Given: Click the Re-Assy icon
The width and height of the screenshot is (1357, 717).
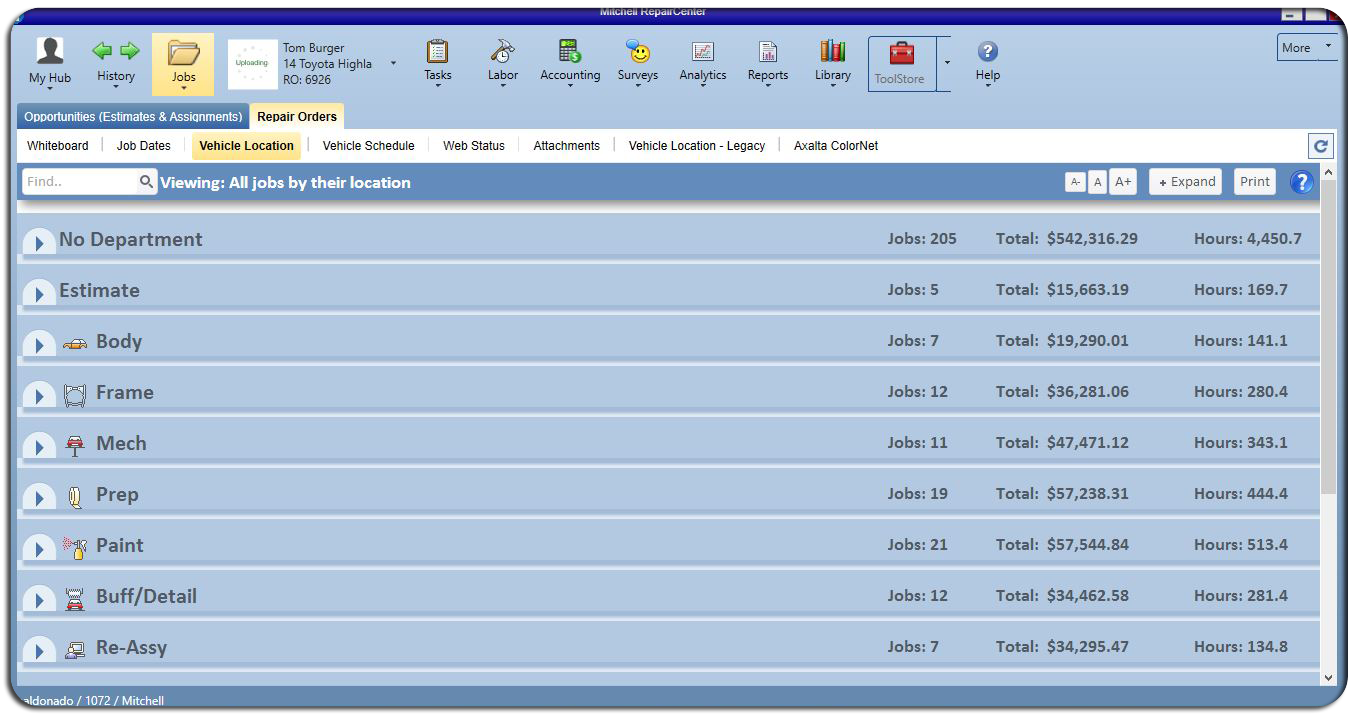Looking at the screenshot, I should [x=75, y=650].
